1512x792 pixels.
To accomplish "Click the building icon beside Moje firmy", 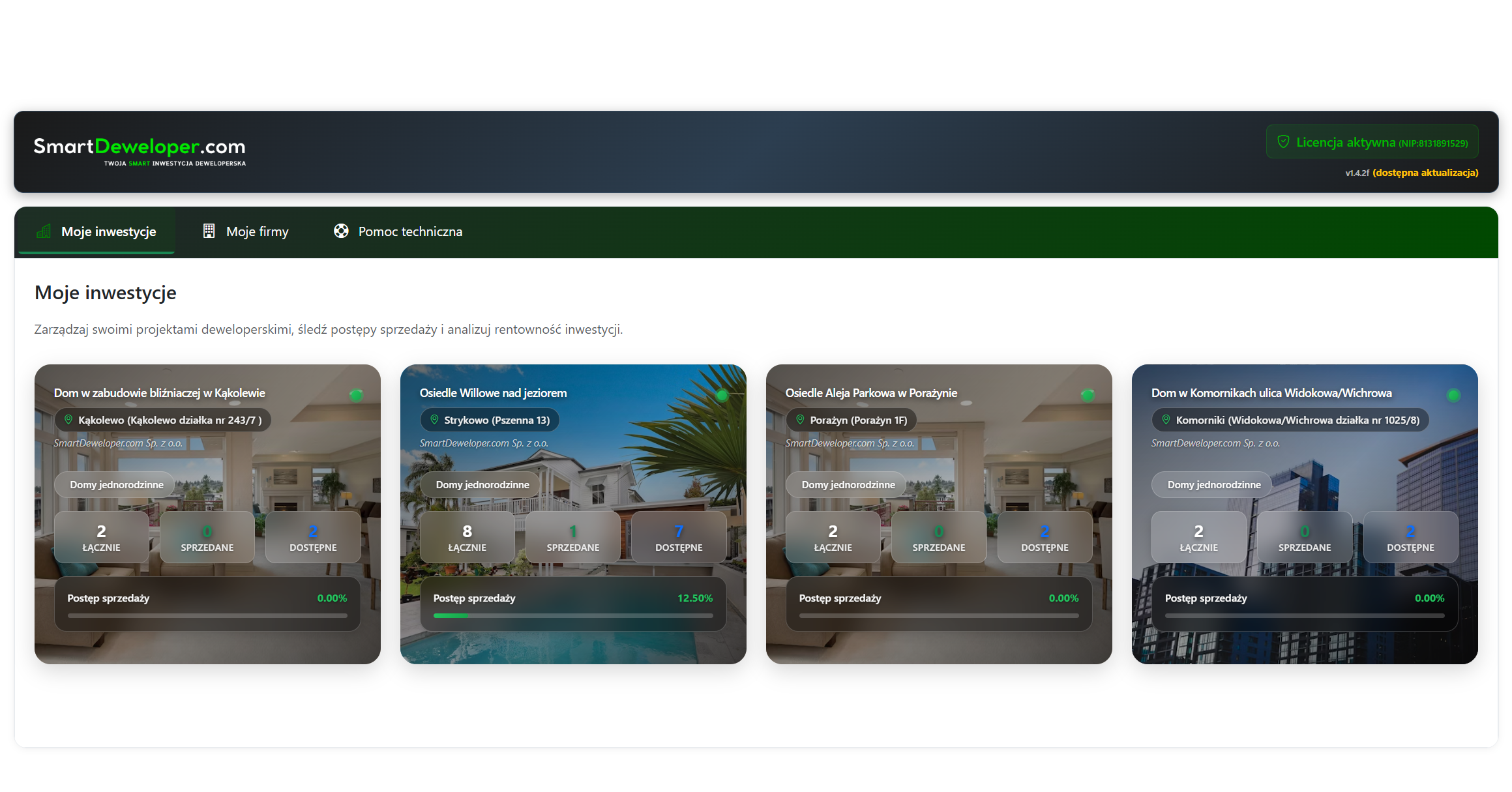I will 209,231.
